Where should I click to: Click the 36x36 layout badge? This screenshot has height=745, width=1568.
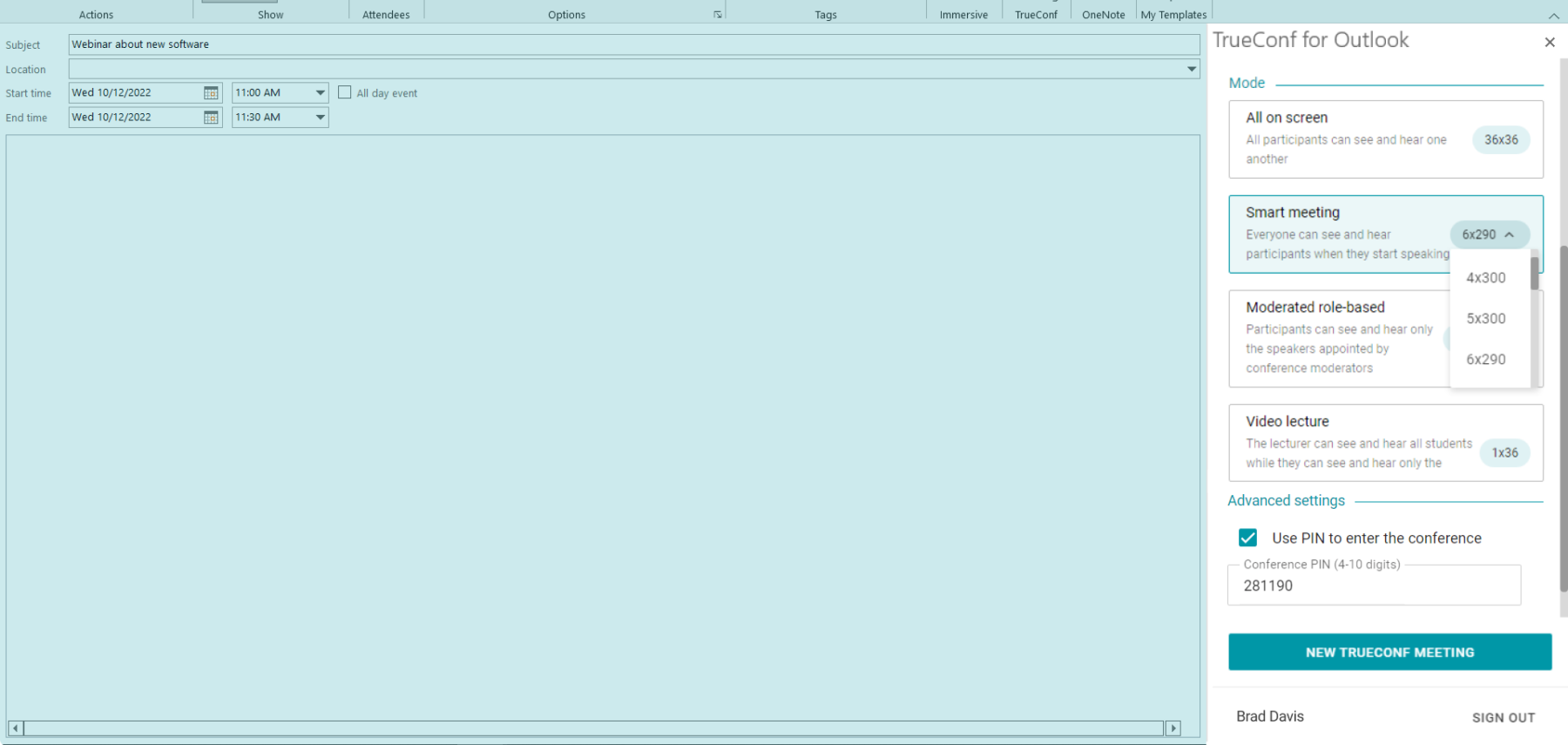click(1501, 139)
